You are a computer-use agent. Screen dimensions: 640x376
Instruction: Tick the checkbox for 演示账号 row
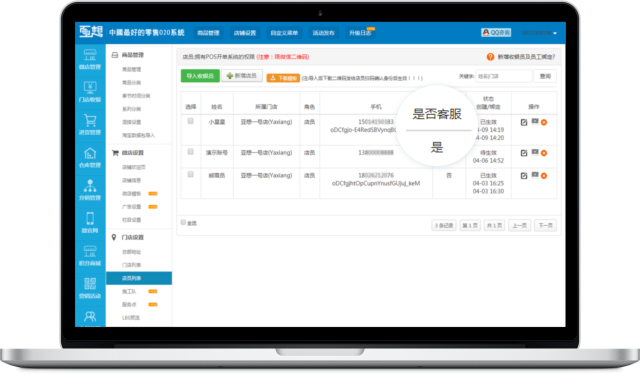click(x=191, y=151)
